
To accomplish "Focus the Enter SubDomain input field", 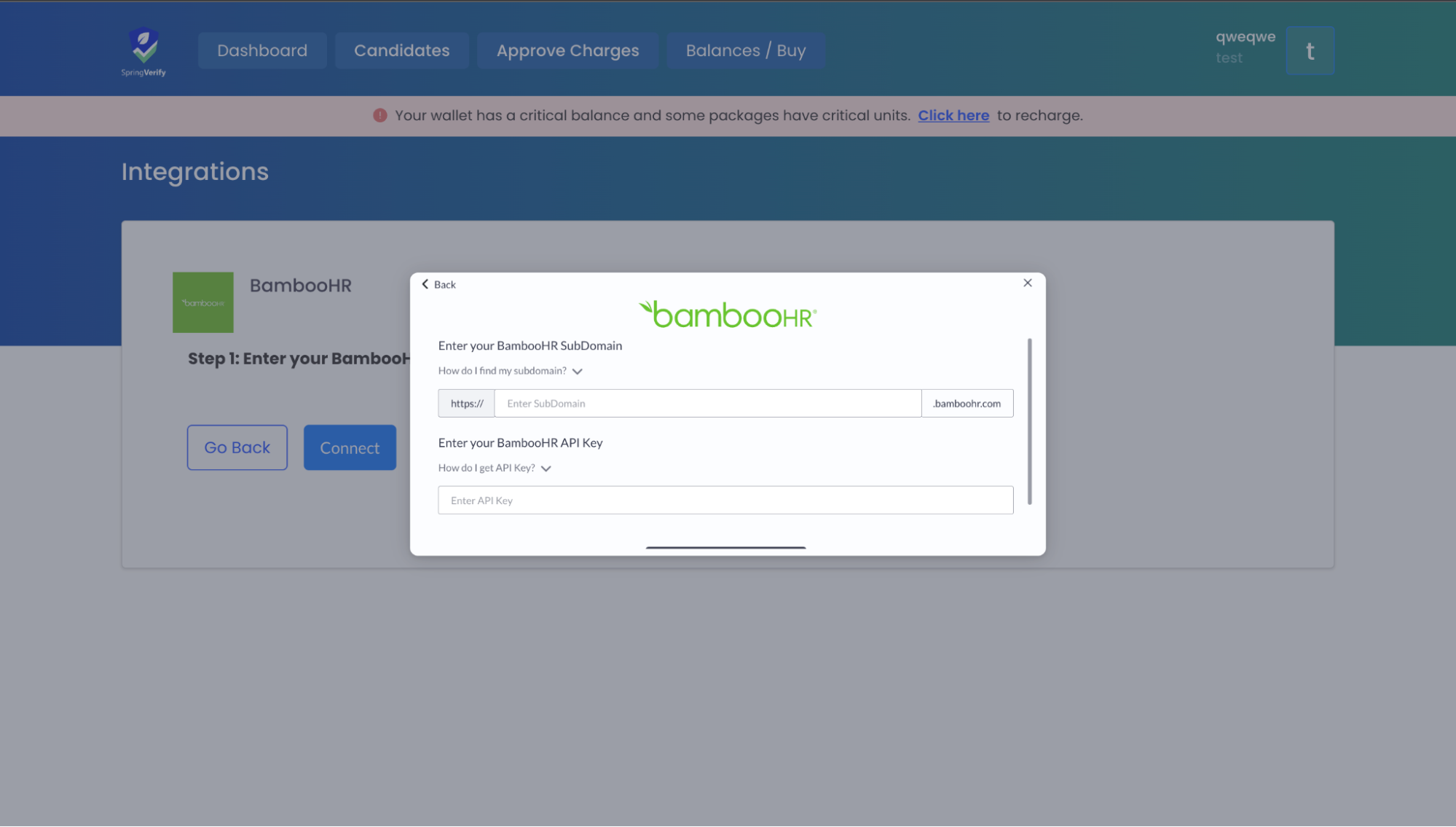I will pos(707,404).
